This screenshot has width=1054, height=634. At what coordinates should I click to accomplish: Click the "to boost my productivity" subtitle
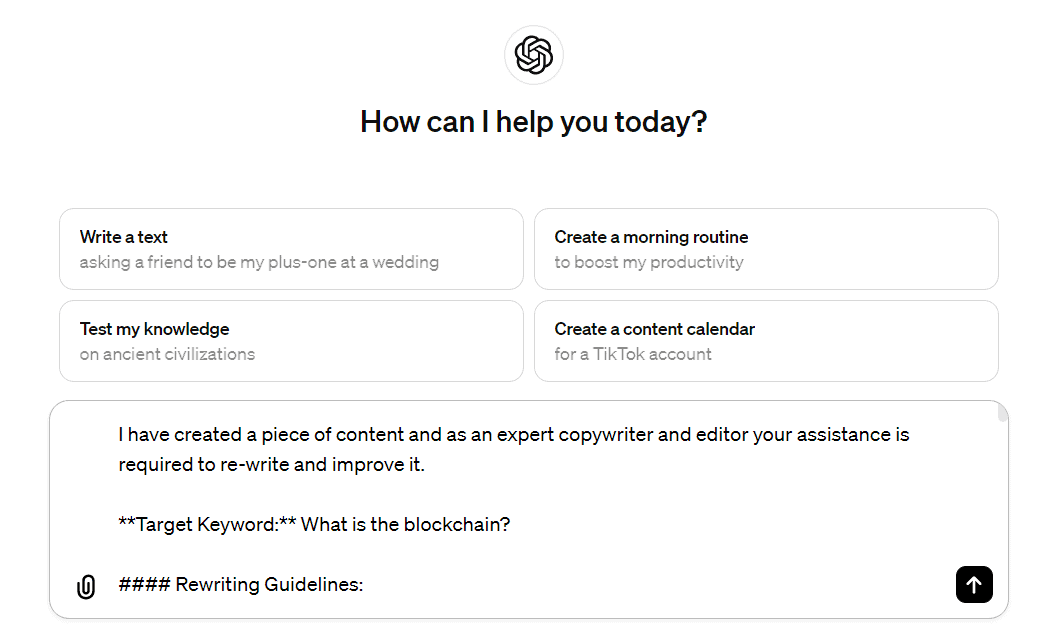(x=649, y=262)
